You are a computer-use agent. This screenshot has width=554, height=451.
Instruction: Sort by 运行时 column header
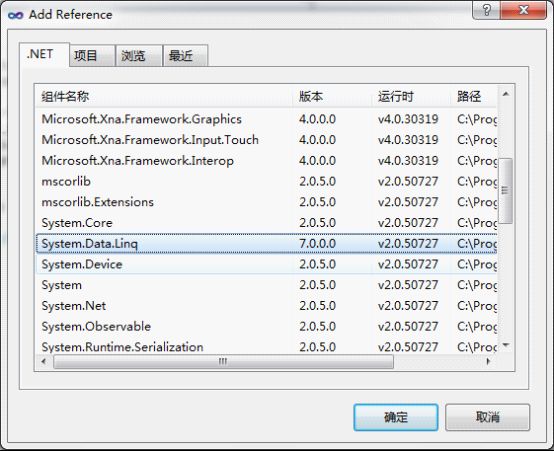pyautogui.click(x=412, y=96)
